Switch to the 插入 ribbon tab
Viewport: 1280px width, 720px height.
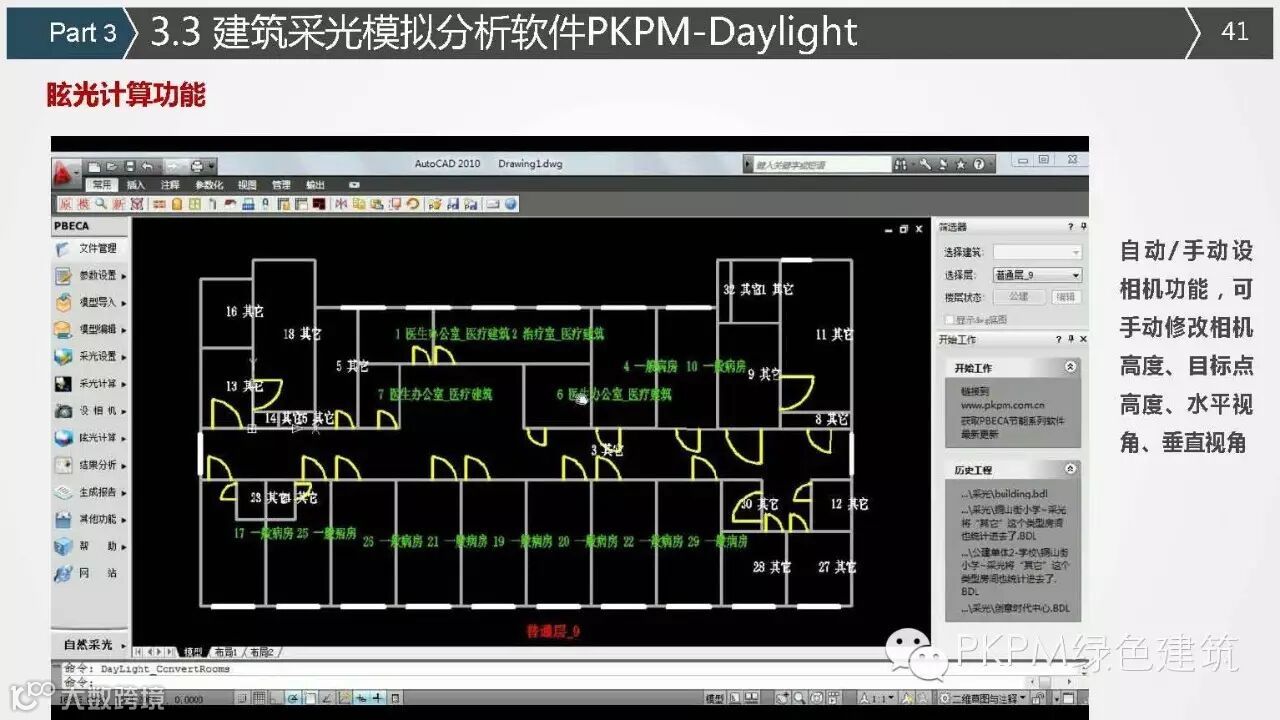136,185
